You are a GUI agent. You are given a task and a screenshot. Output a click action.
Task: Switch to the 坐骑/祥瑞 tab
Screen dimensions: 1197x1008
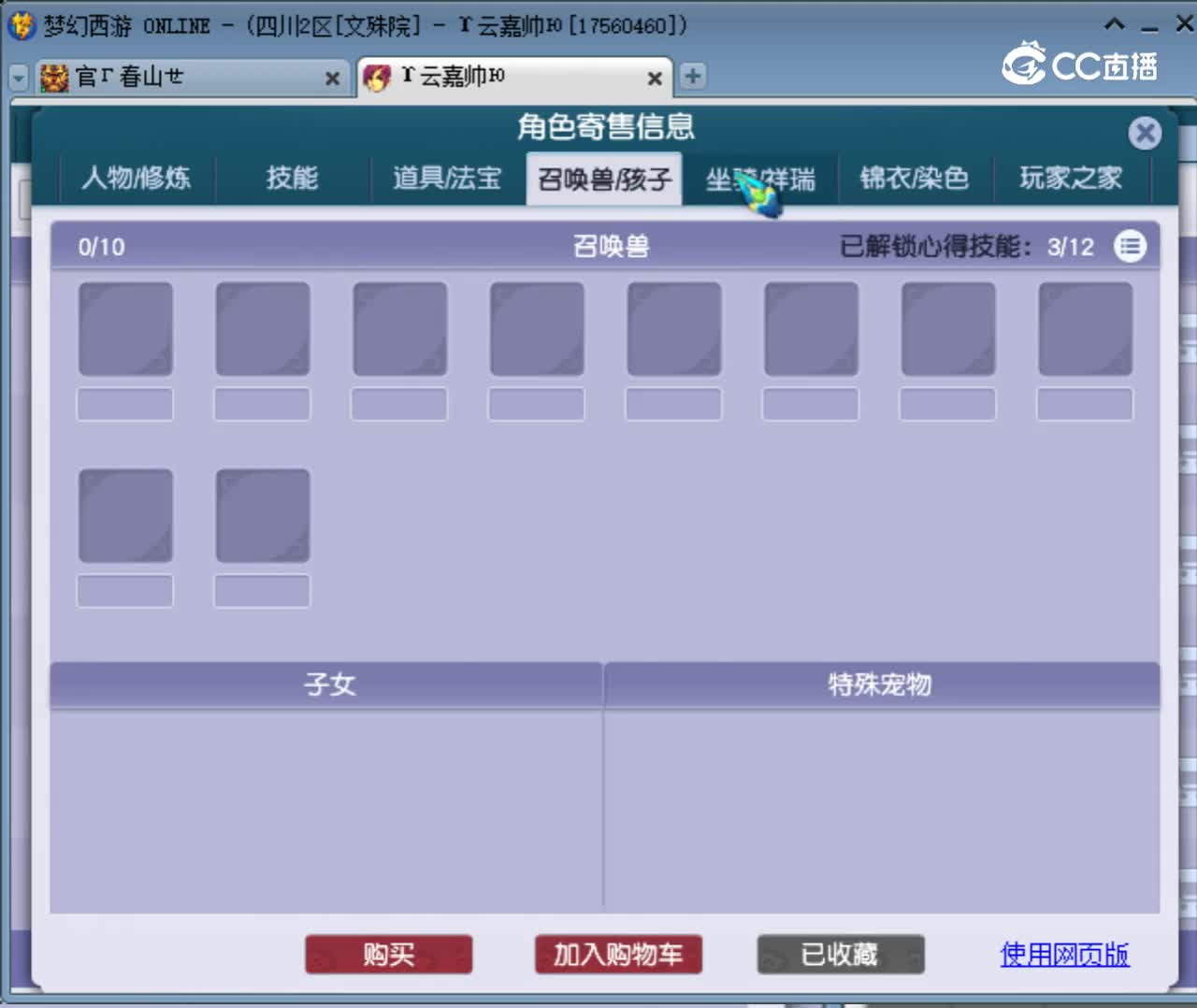tap(759, 178)
